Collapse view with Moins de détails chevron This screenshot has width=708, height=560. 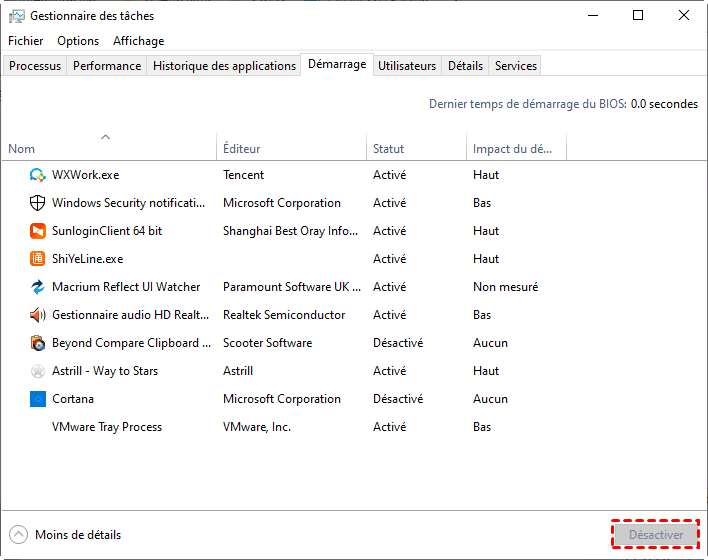coord(19,535)
